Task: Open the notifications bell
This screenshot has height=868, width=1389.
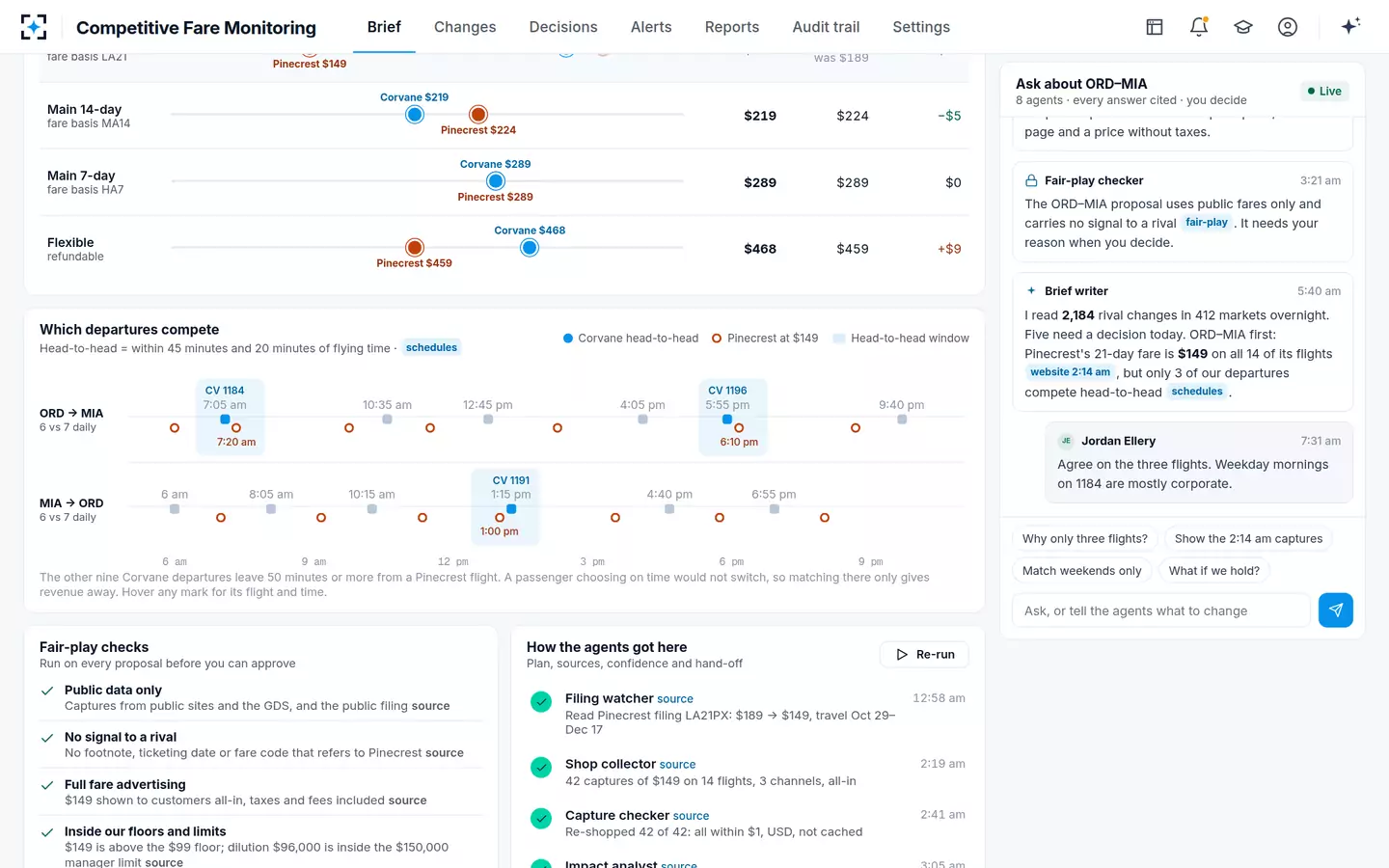Action: tap(1199, 27)
